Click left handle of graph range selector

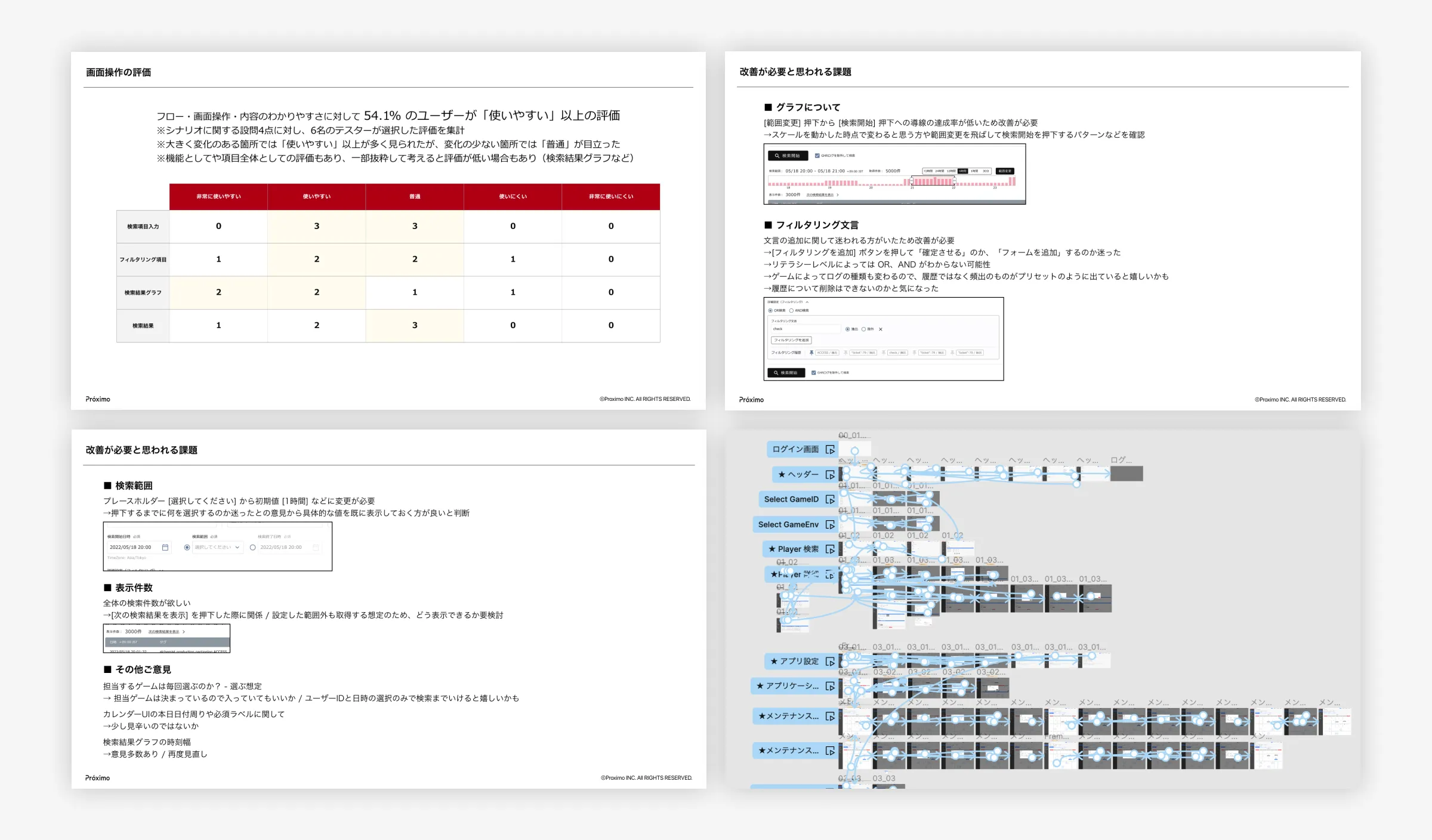pos(912,181)
